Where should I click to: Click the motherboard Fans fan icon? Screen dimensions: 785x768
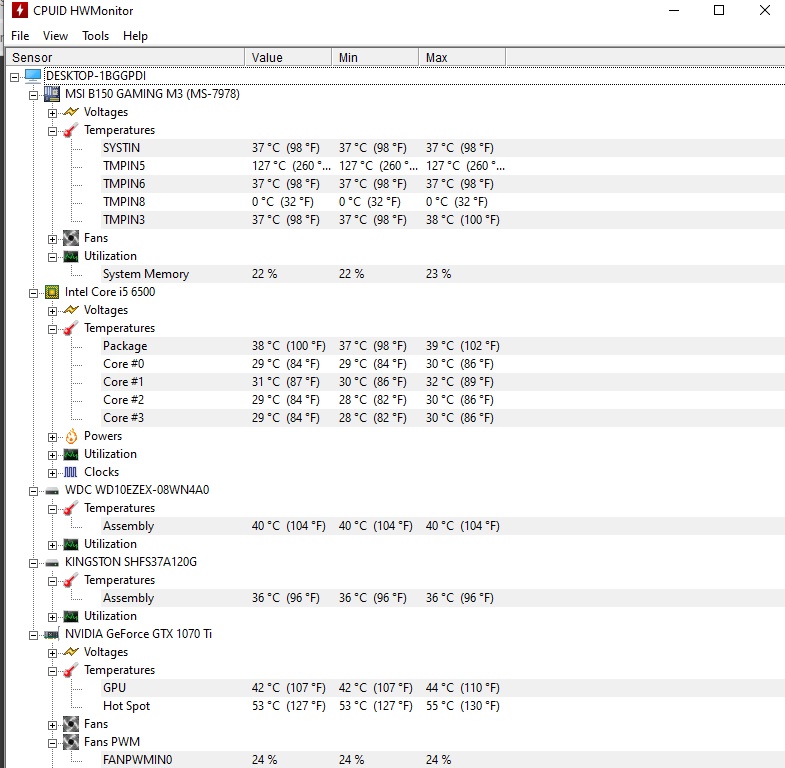click(x=71, y=238)
